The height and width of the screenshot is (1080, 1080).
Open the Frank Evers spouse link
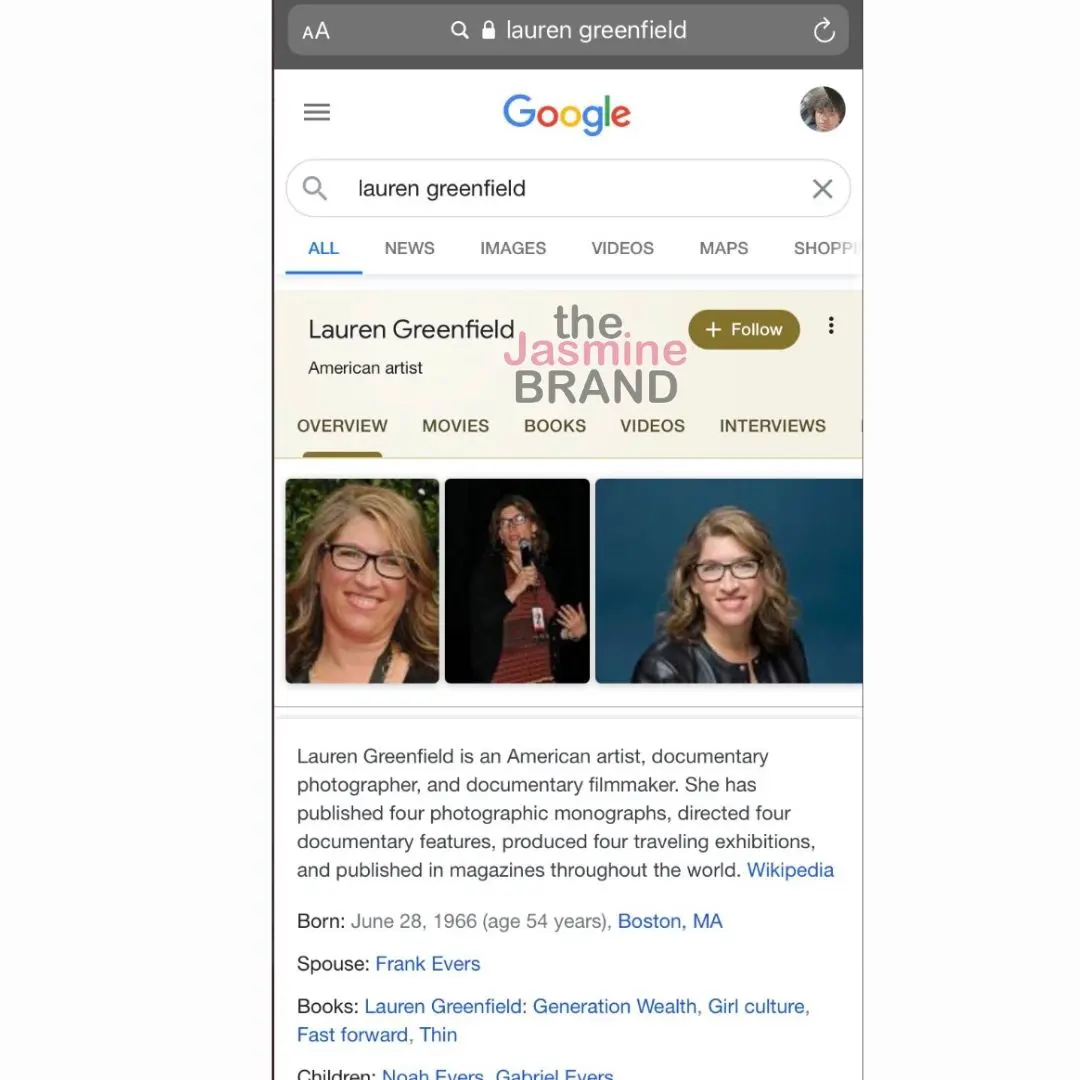click(428, 964)
